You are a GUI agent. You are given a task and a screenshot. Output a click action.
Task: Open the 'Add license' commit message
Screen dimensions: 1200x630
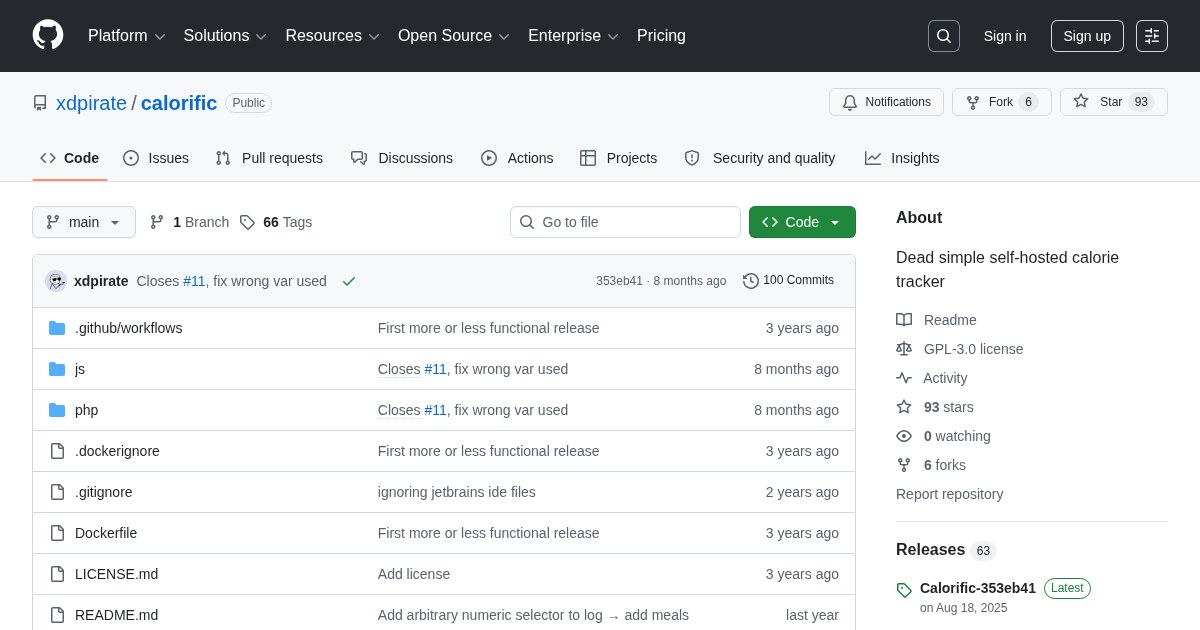point(414,574)
